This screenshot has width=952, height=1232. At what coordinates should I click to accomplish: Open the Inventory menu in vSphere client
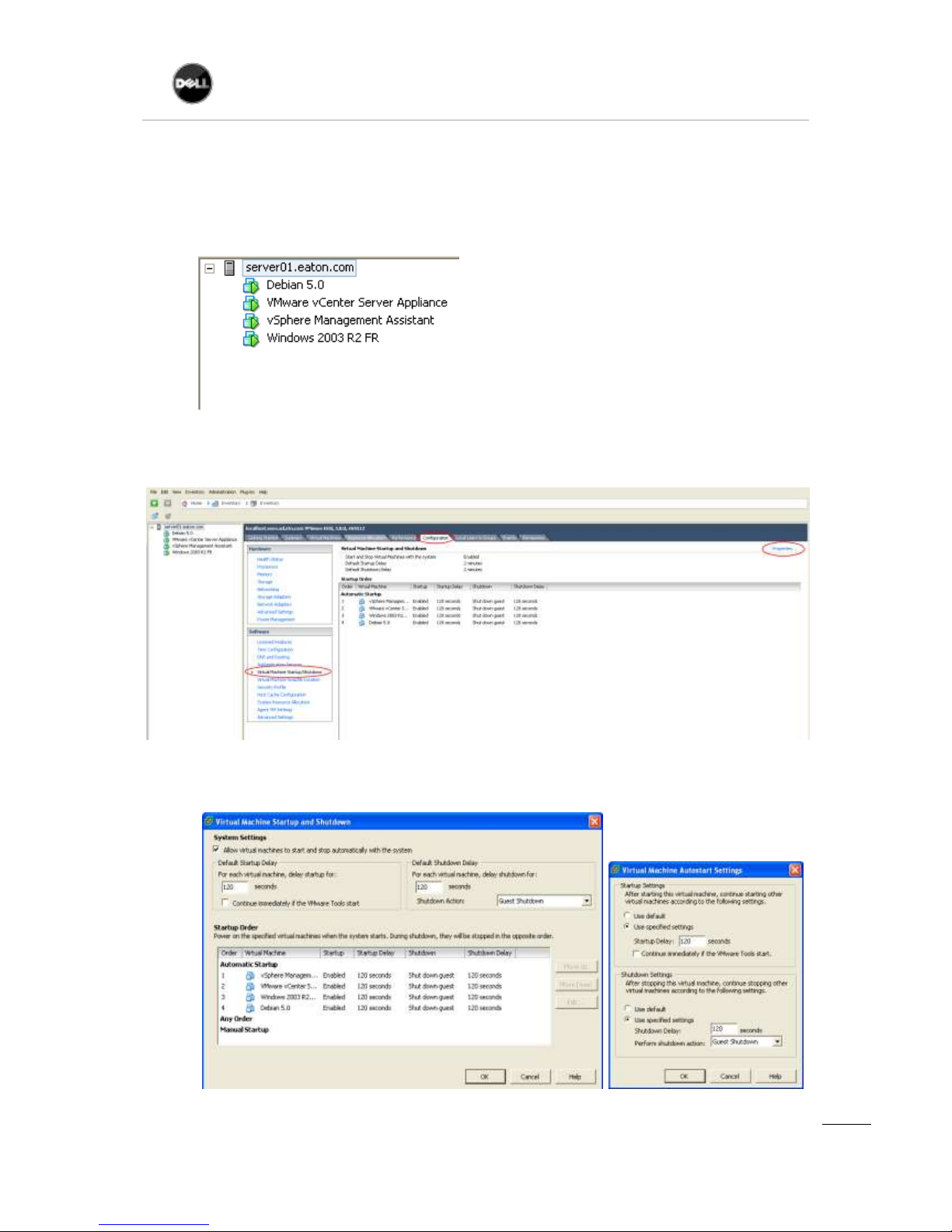click(x=194, y=492)
